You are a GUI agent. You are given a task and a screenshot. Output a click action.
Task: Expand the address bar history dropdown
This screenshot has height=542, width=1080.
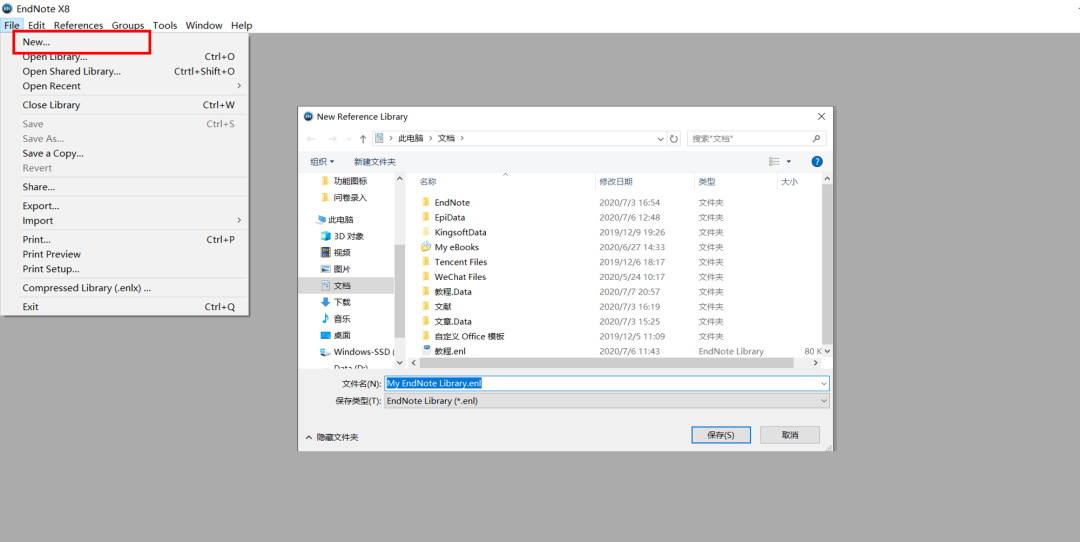point(661,138)
